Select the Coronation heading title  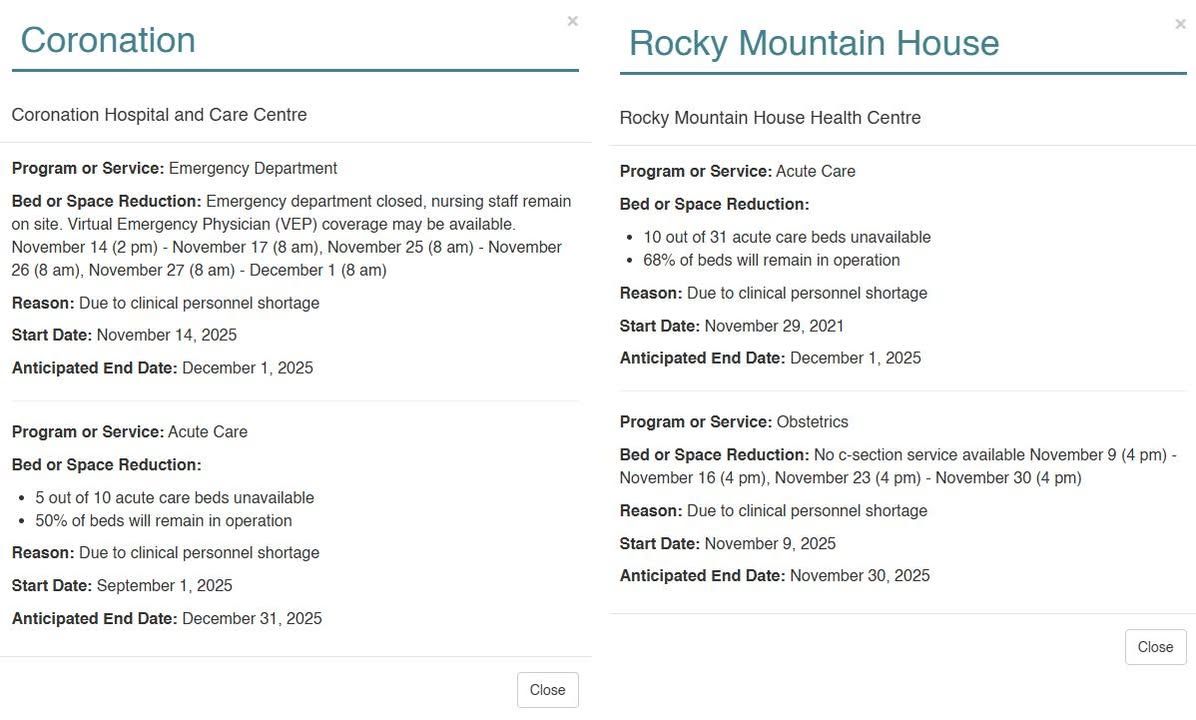(x=108, y=40)
